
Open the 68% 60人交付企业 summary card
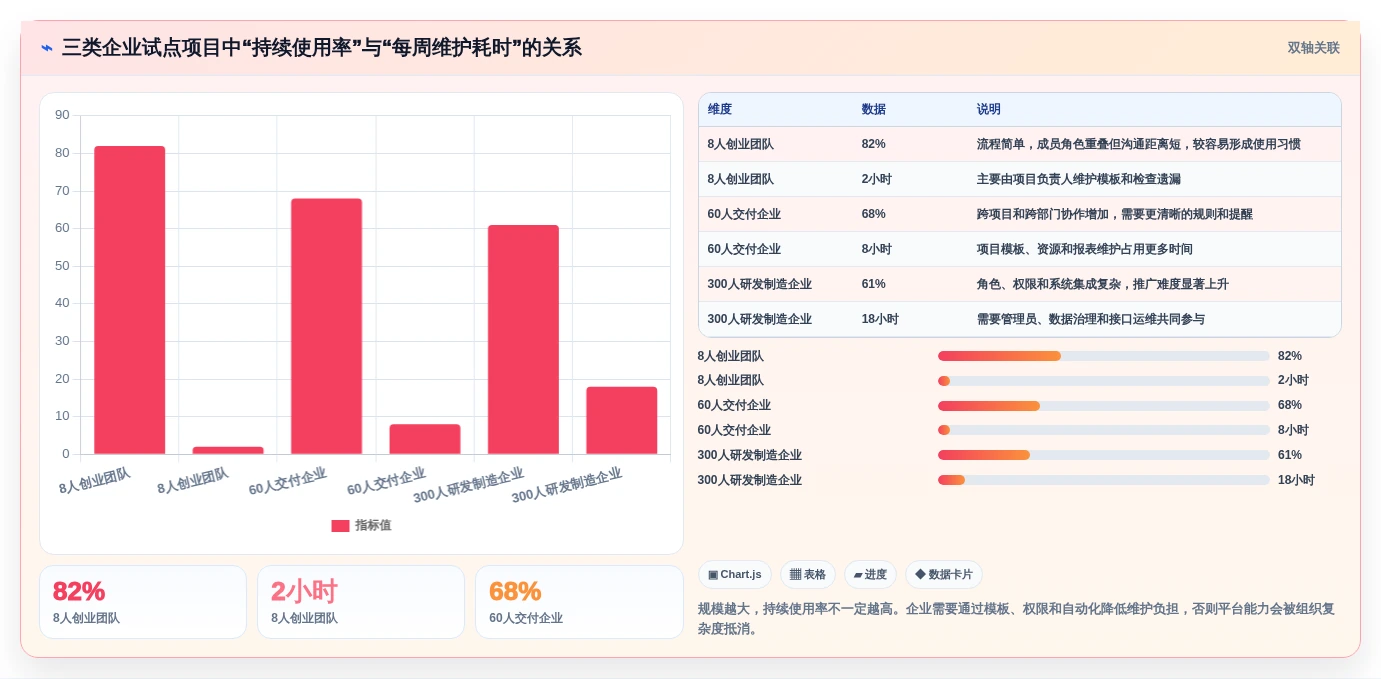click(579, 602)
